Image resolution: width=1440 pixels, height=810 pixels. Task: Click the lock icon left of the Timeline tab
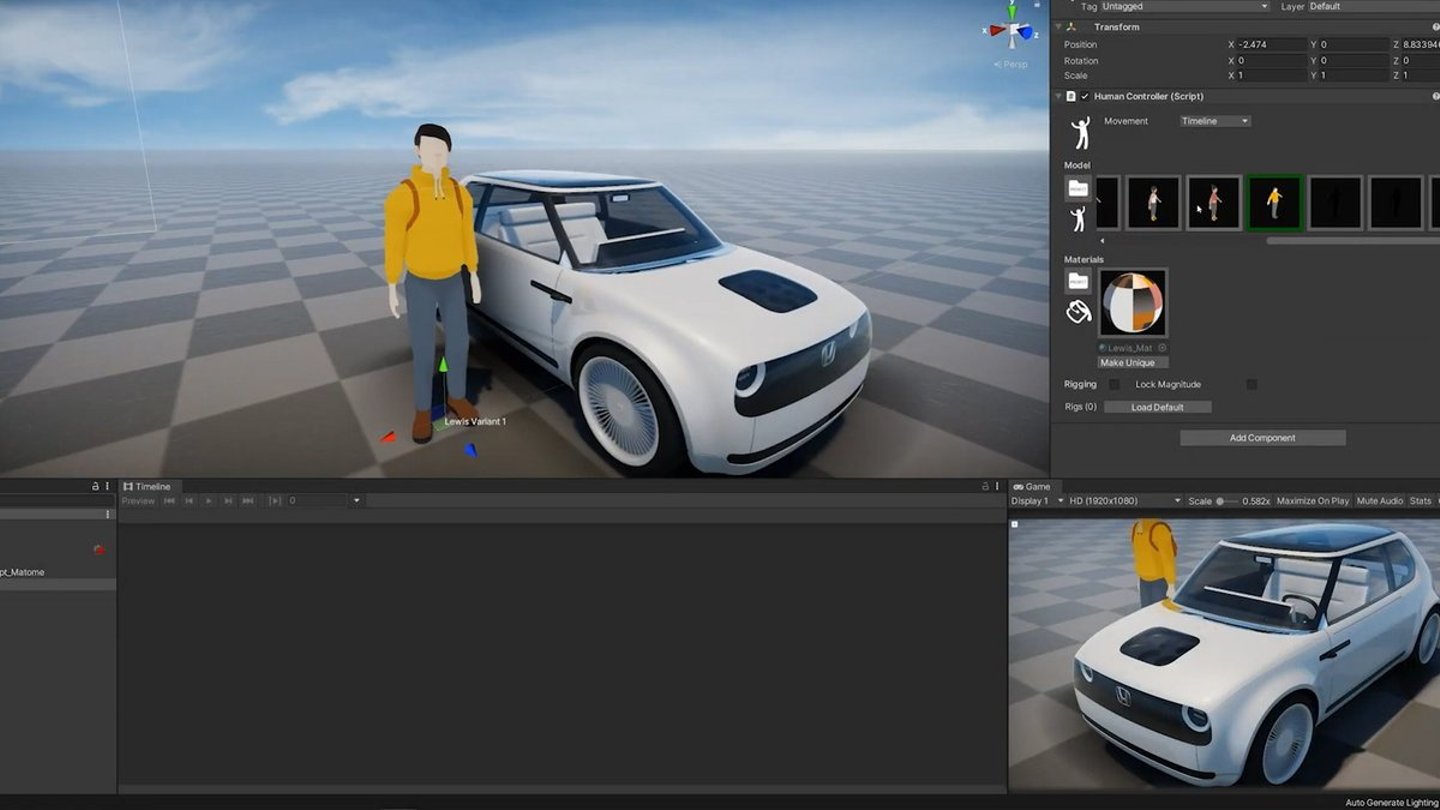[x=96, y=486]
